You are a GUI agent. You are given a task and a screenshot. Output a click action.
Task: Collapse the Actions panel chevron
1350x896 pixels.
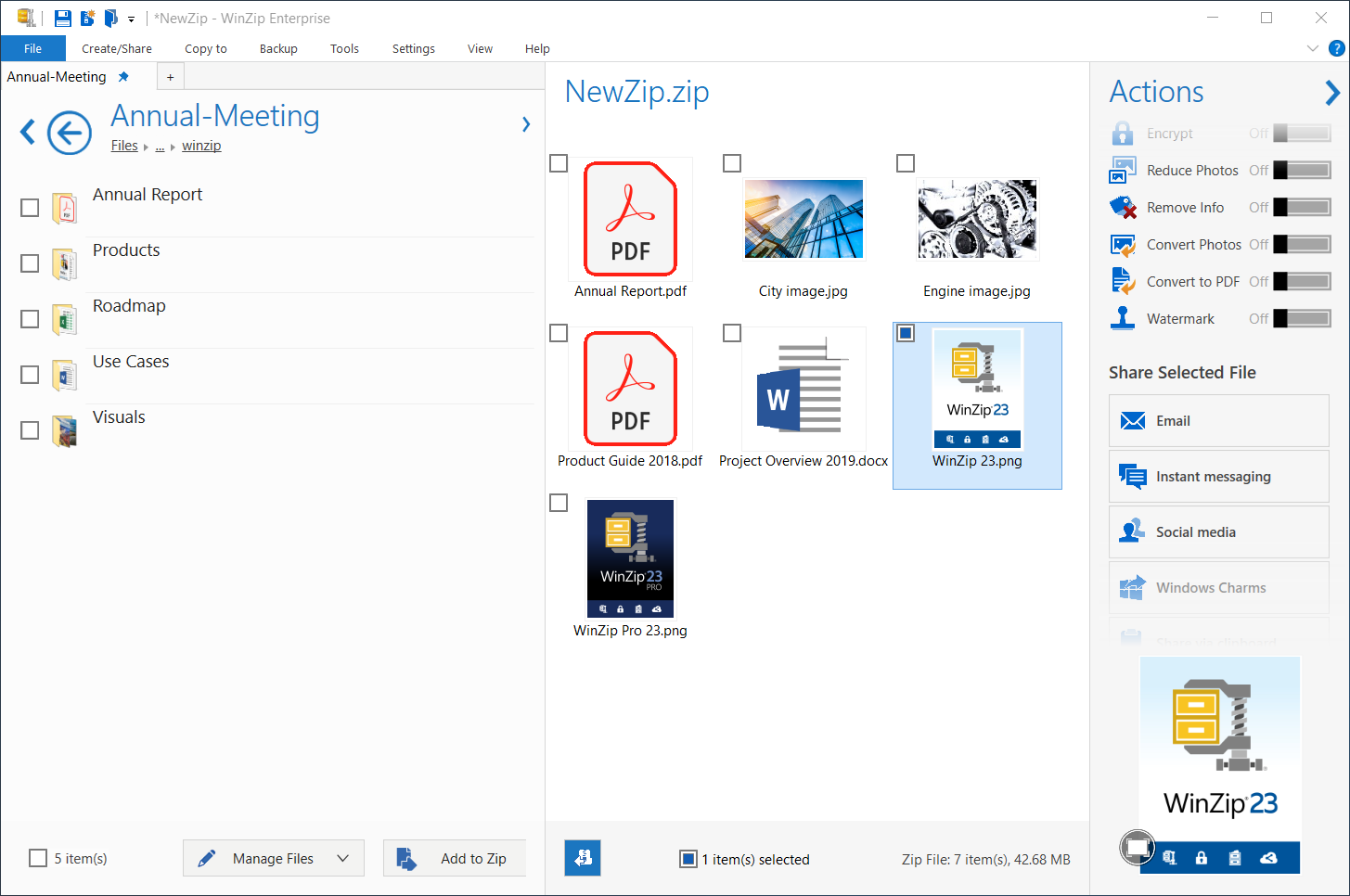click(1332, 93)
